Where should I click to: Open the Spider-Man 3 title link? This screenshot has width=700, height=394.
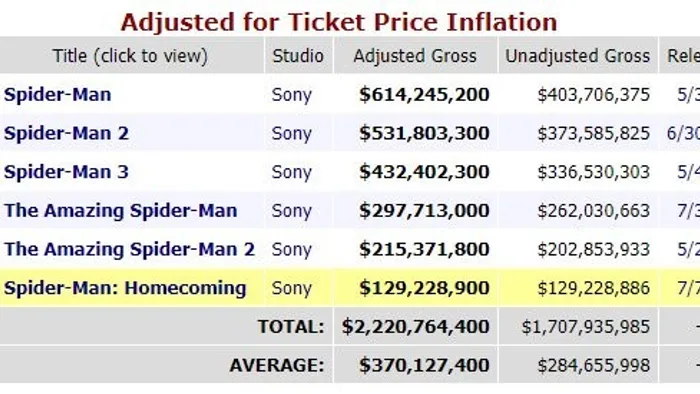tap(67, 172)
